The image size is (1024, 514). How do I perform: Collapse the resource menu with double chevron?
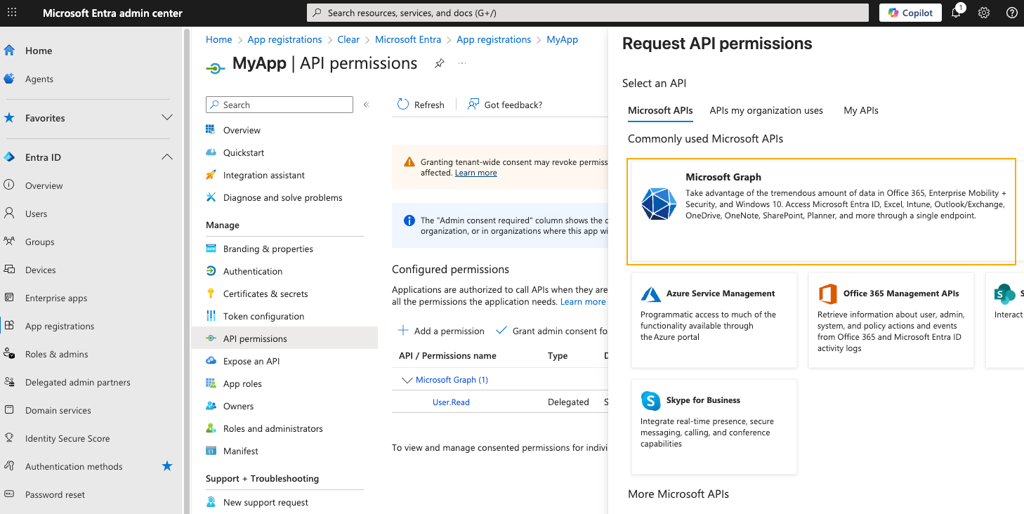tap(366, 104)
